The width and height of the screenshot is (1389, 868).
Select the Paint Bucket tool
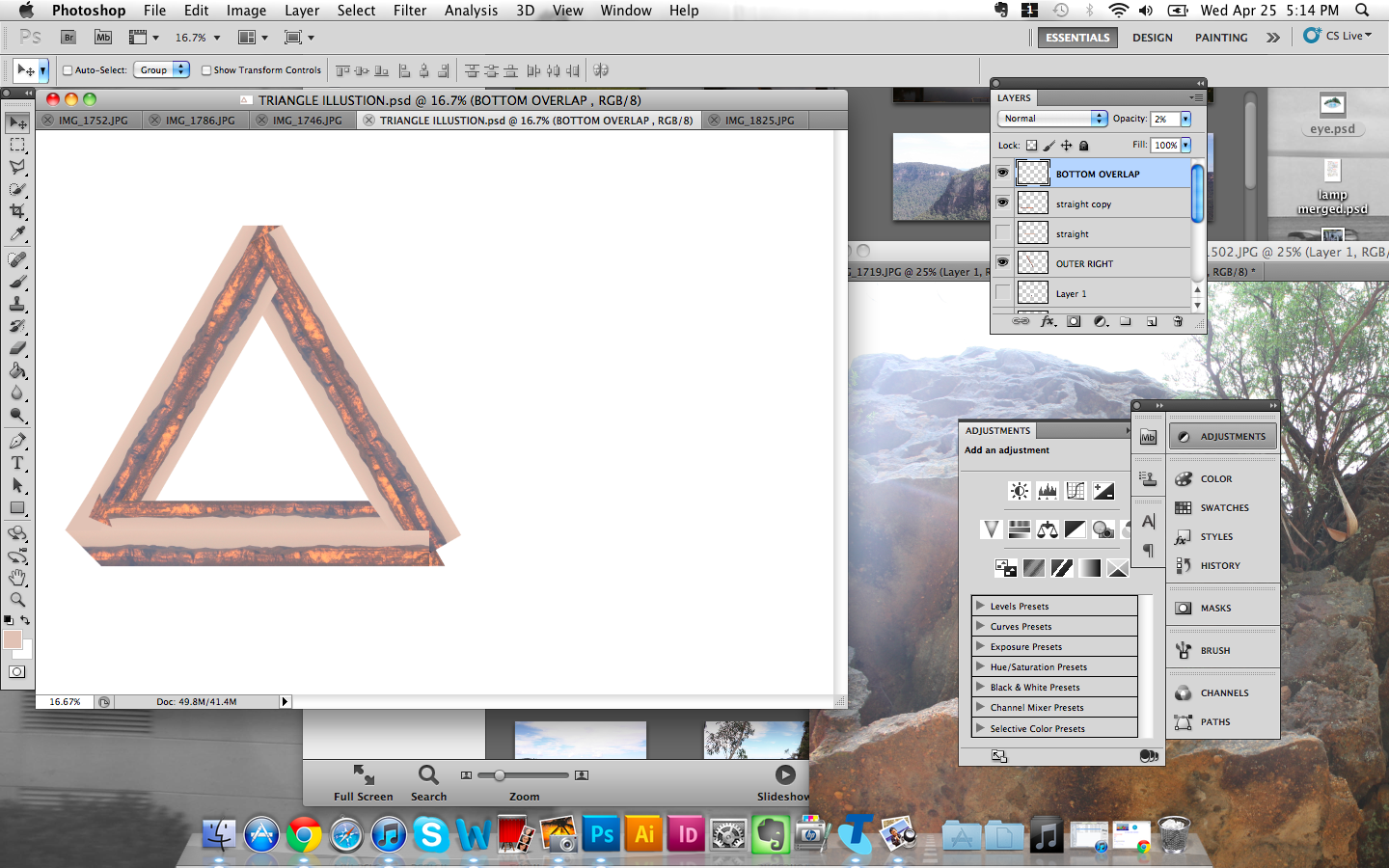[x=17, y=370]
